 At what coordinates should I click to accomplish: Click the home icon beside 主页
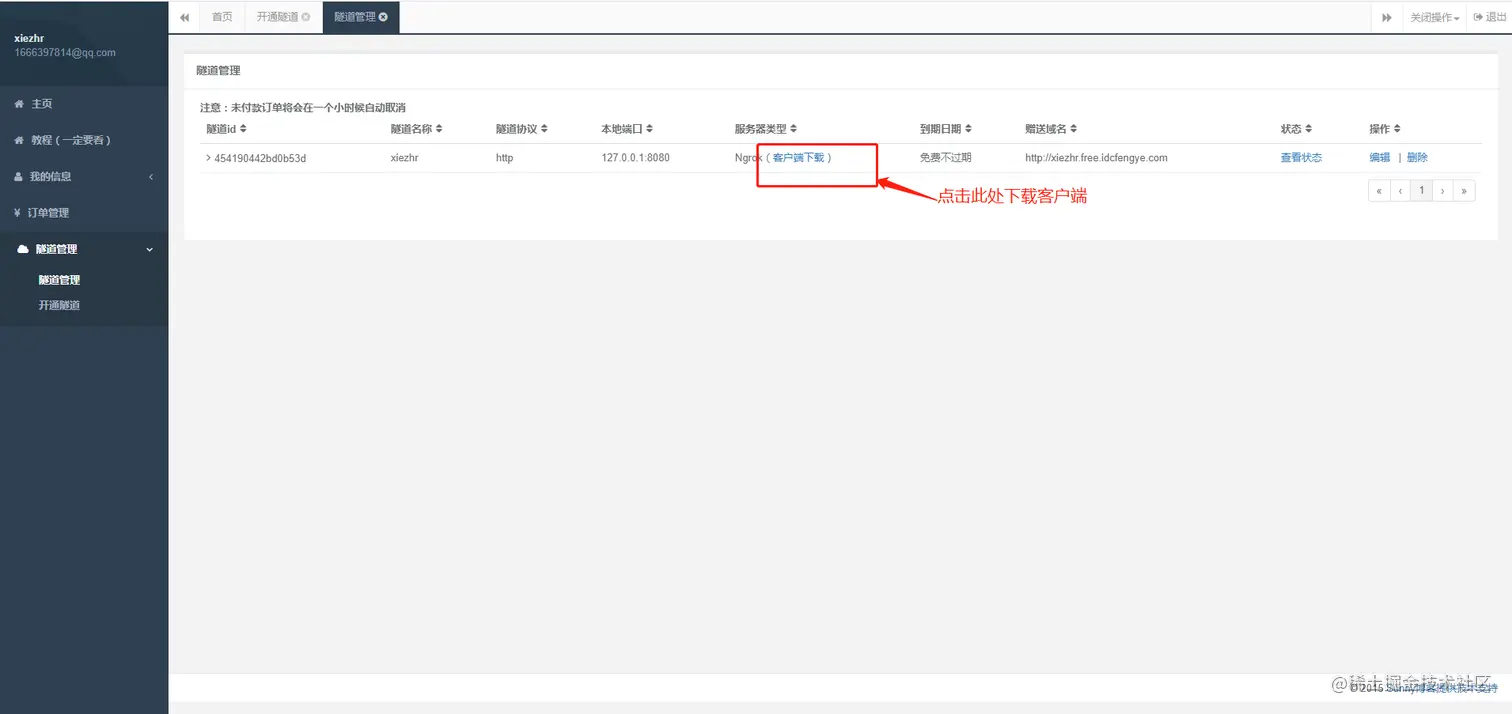pos(19,104)
